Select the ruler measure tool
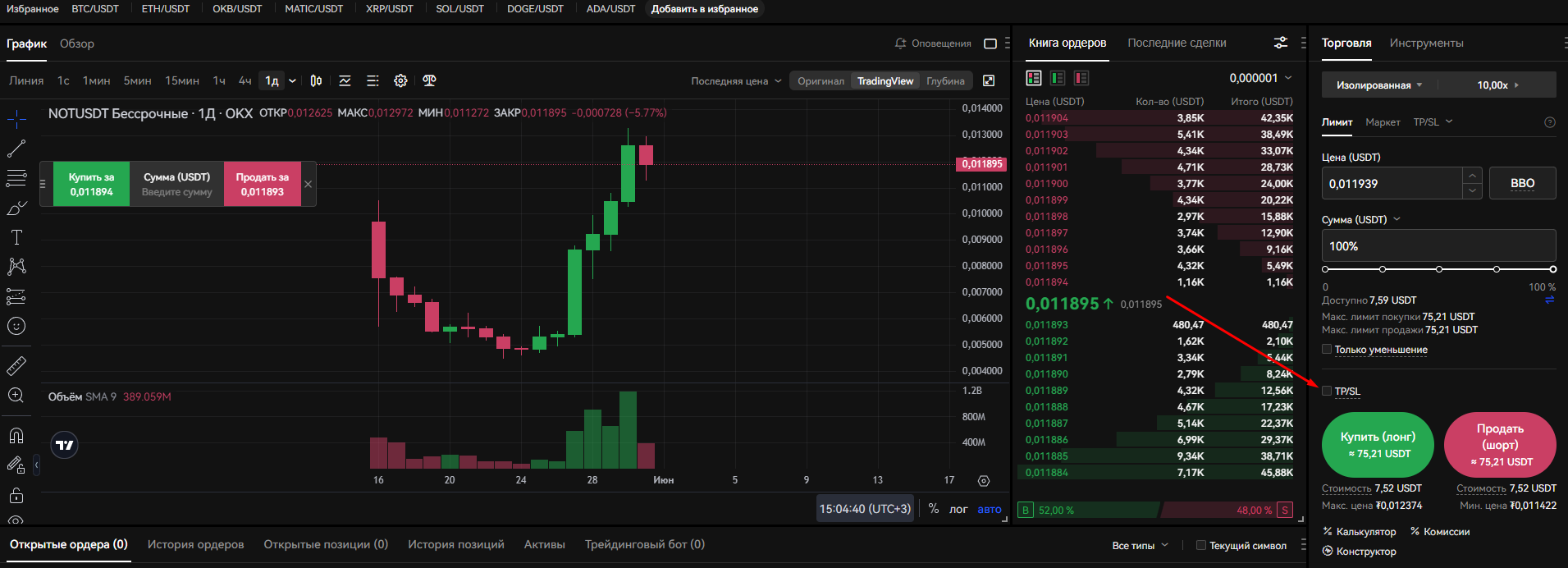Viewport: 1568px width, 568px height. click(16, 365)
